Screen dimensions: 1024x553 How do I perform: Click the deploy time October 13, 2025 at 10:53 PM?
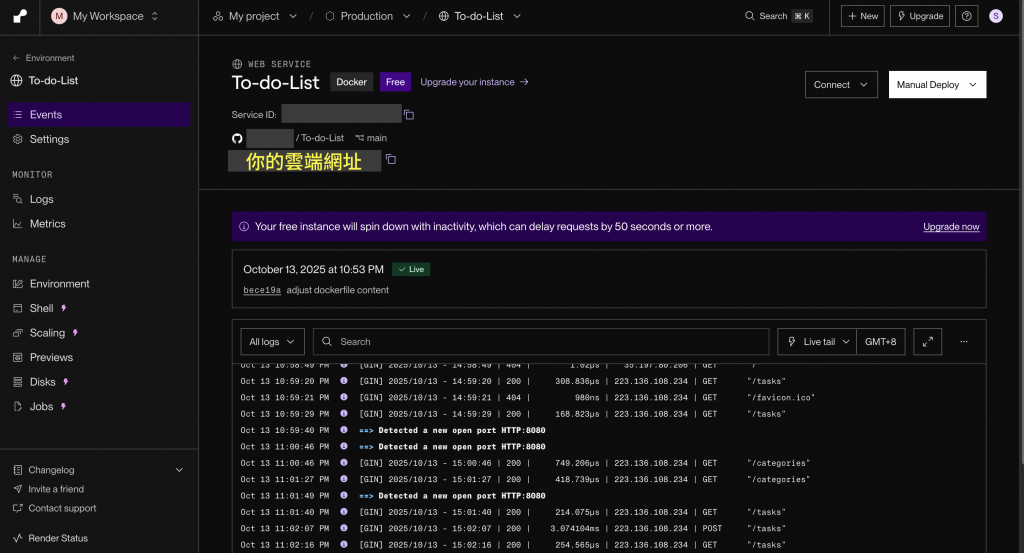(x=313, y=270)
